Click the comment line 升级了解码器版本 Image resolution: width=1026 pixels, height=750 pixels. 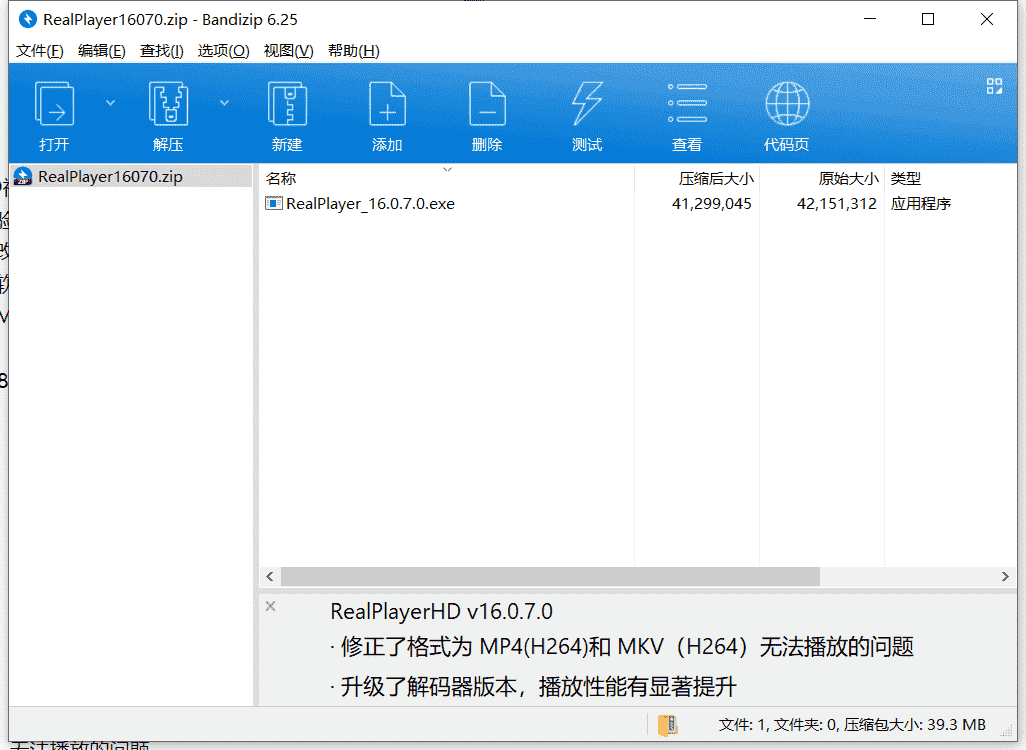(533, 687)
